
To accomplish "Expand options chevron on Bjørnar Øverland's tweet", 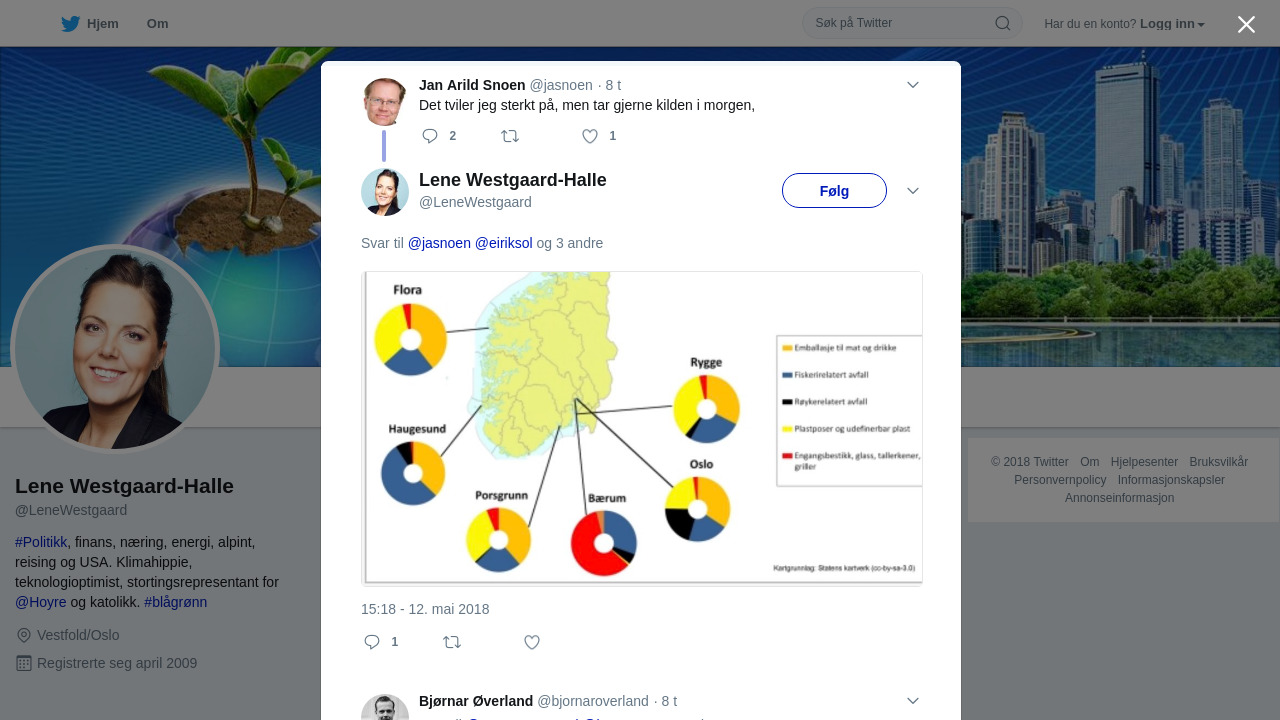I will click(913, 701).
